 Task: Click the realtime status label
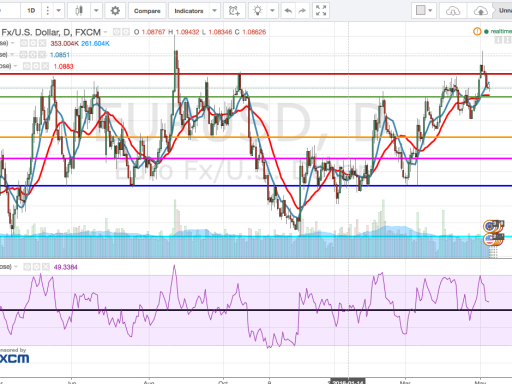pyautogui.click(x=501, y=31)
